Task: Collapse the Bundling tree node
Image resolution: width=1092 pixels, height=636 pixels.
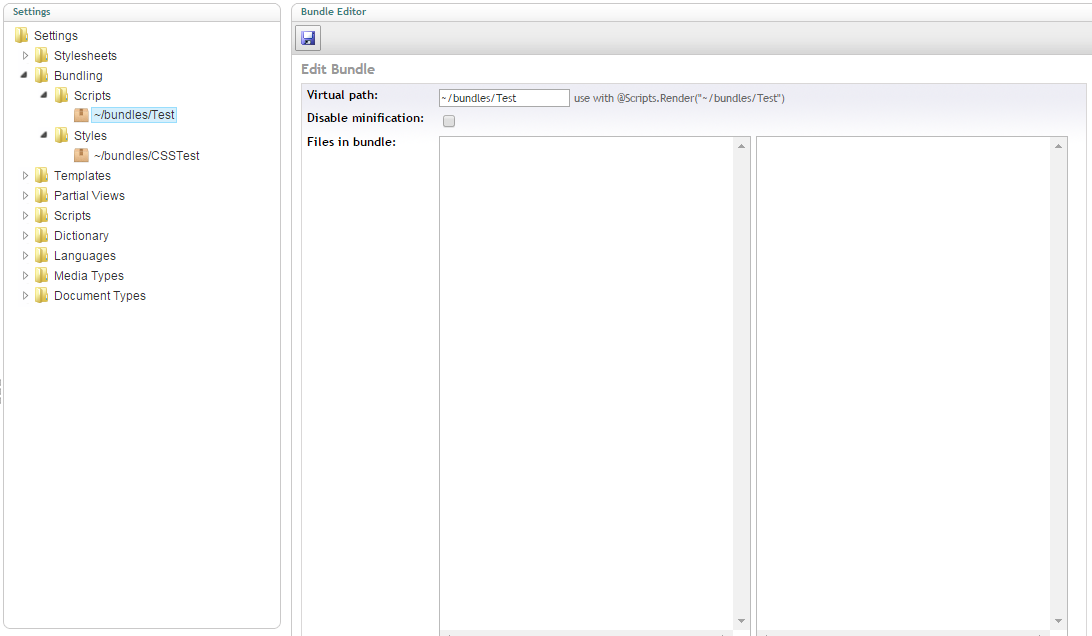Action: tap(26, 75)
